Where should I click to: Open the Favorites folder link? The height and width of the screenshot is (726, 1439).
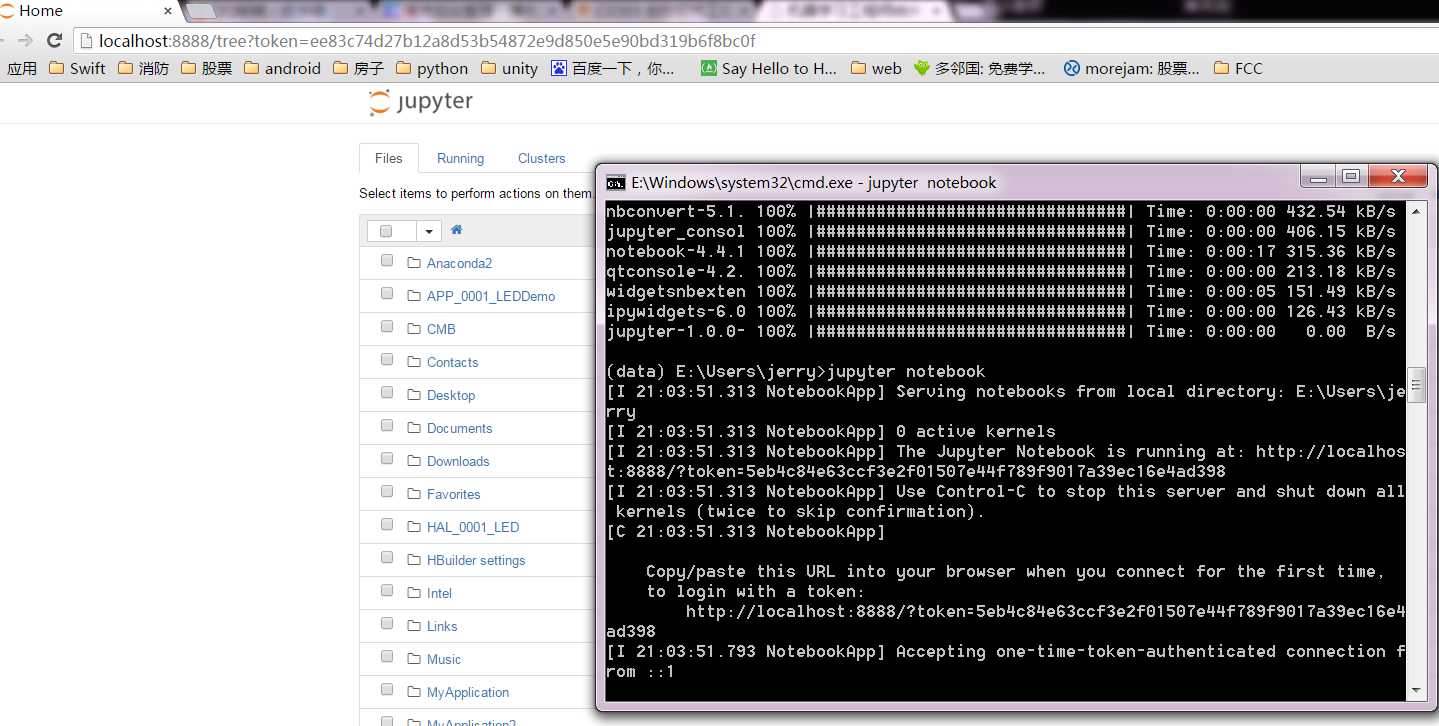coord(453,494)
